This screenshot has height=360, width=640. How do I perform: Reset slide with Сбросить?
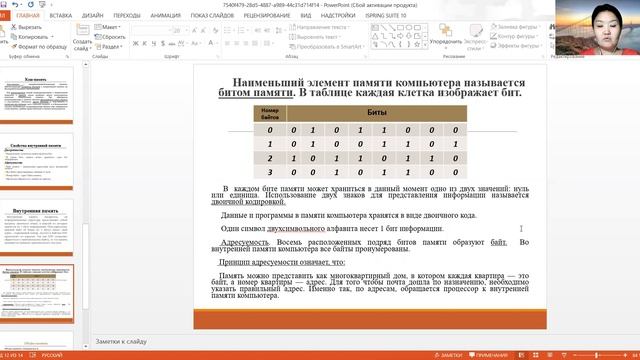pyautogui.click(x=110, y=37)
